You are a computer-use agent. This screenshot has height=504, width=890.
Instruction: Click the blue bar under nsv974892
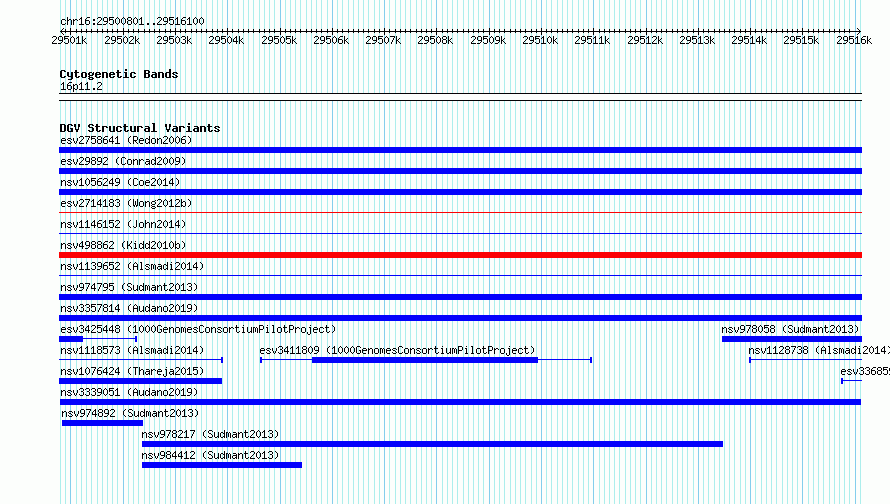(102, 423)
